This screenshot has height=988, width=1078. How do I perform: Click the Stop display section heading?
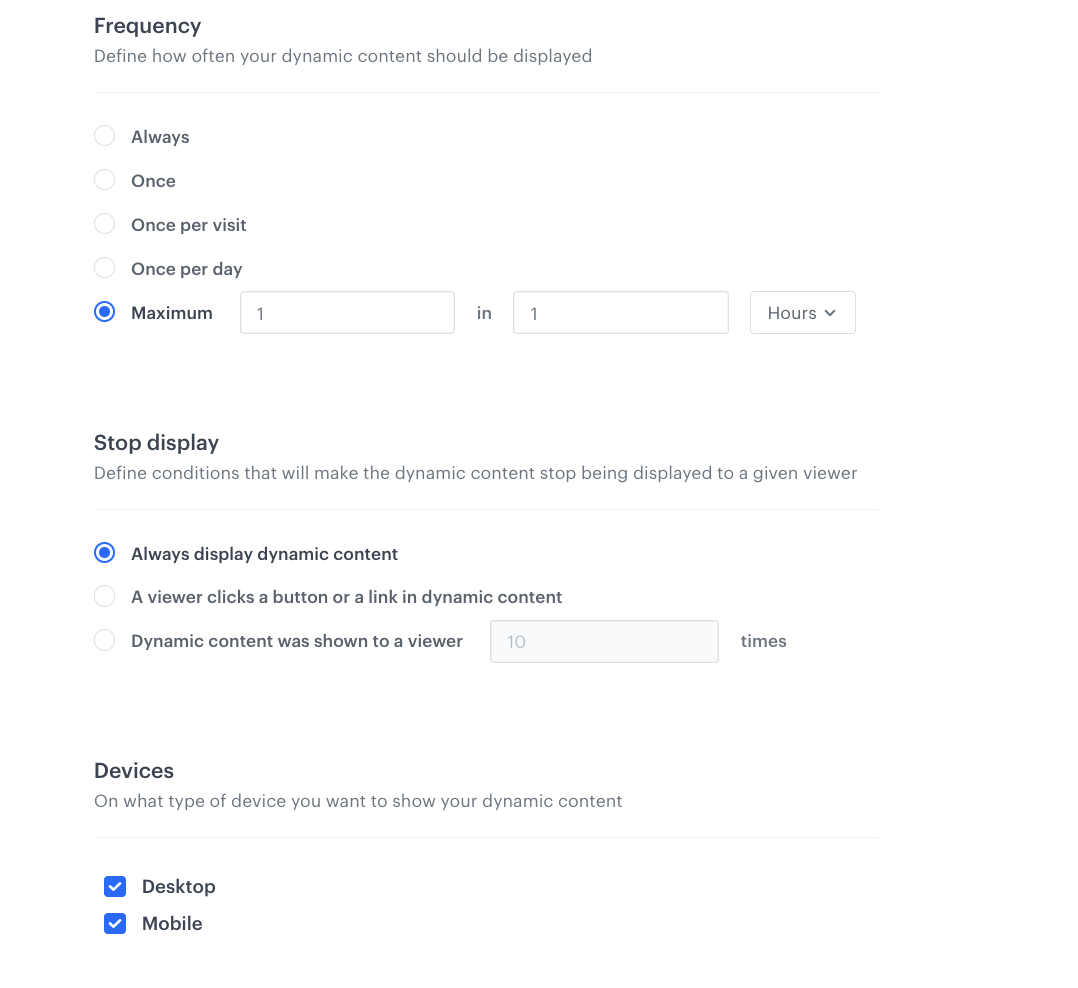(x=156, y=443)
